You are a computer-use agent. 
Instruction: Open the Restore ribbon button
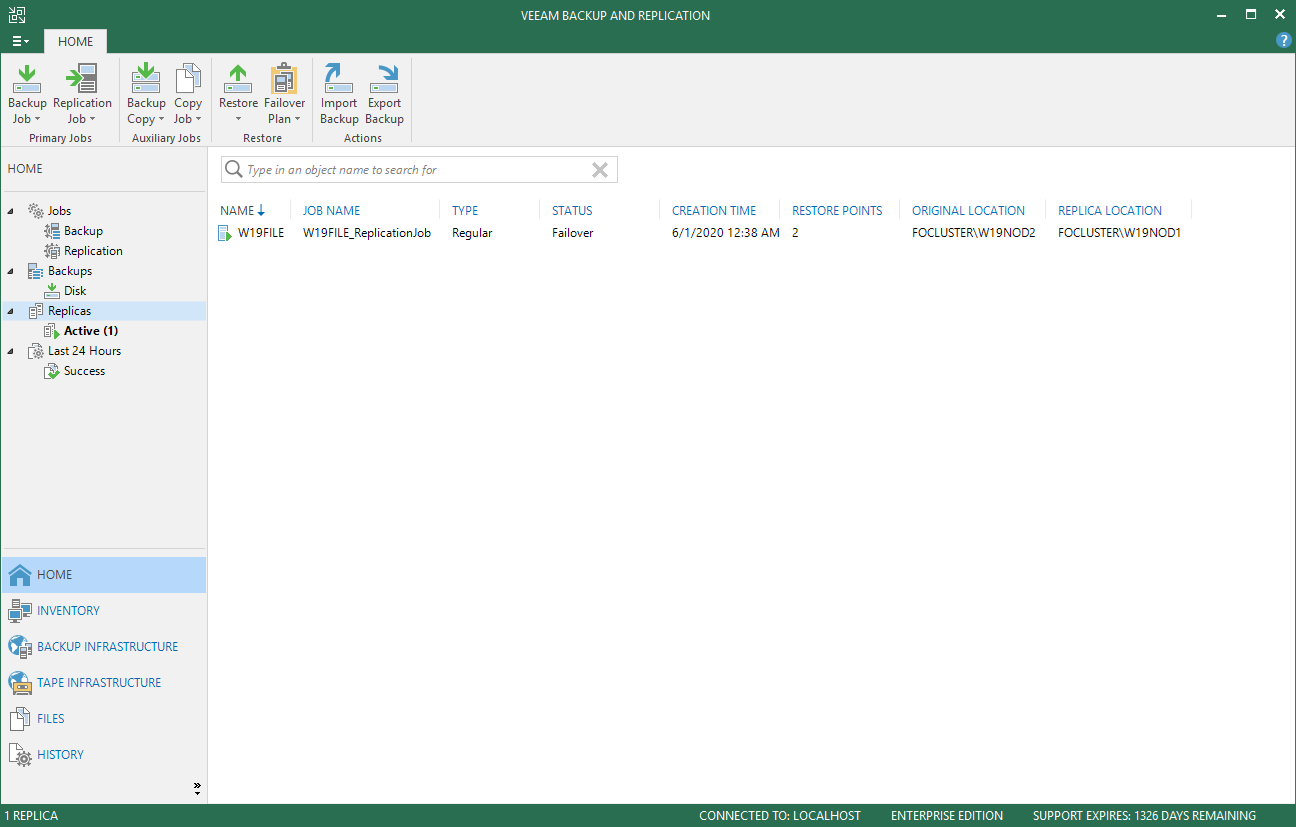pos(238,95)
